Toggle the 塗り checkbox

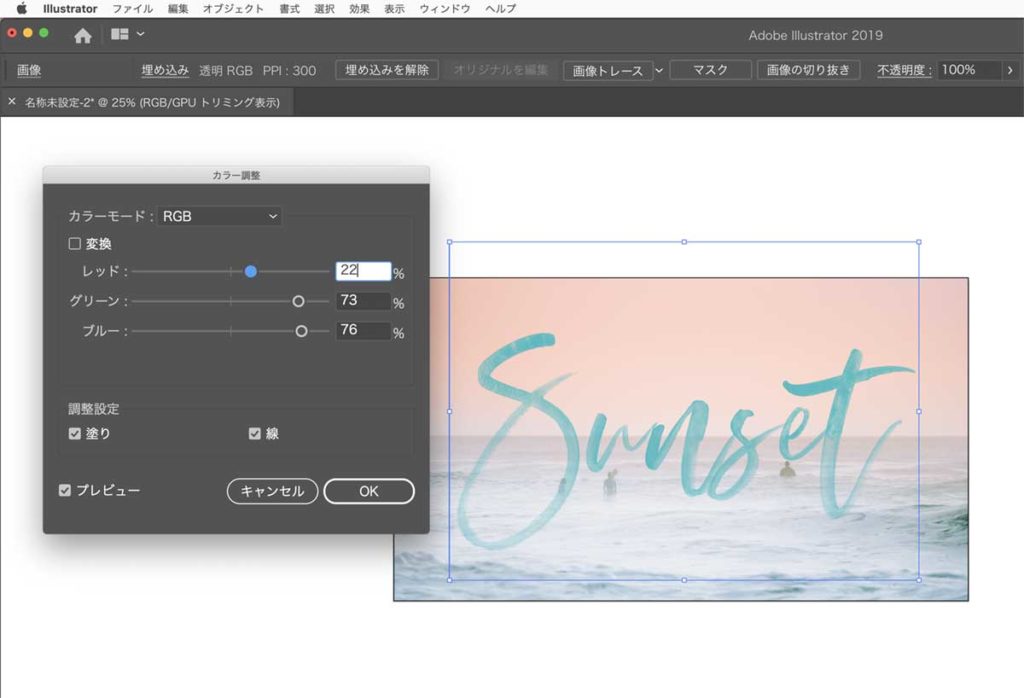pyautogui.click(x=74, y=434)
